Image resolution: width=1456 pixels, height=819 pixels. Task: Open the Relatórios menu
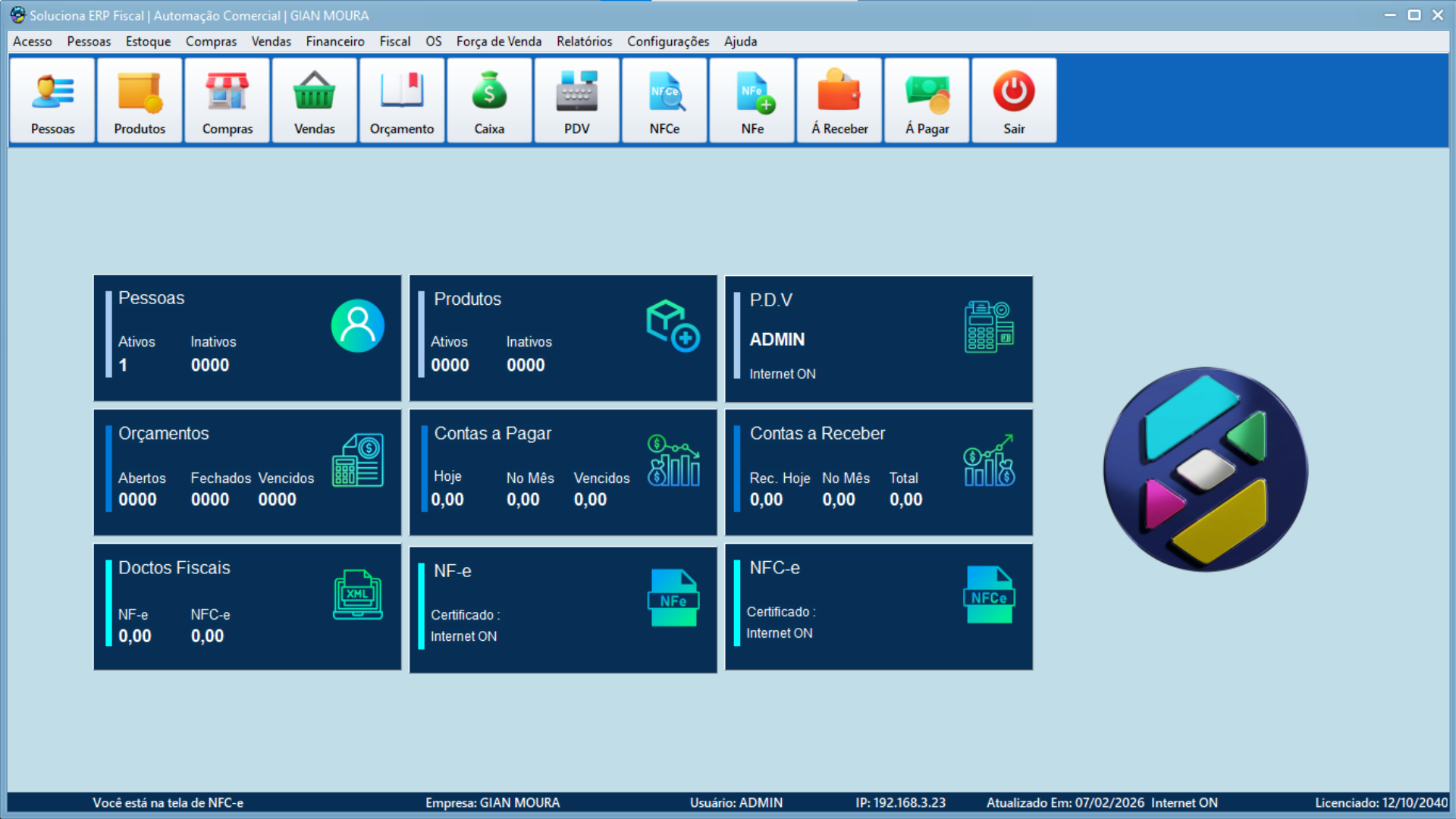click(584, 42)
